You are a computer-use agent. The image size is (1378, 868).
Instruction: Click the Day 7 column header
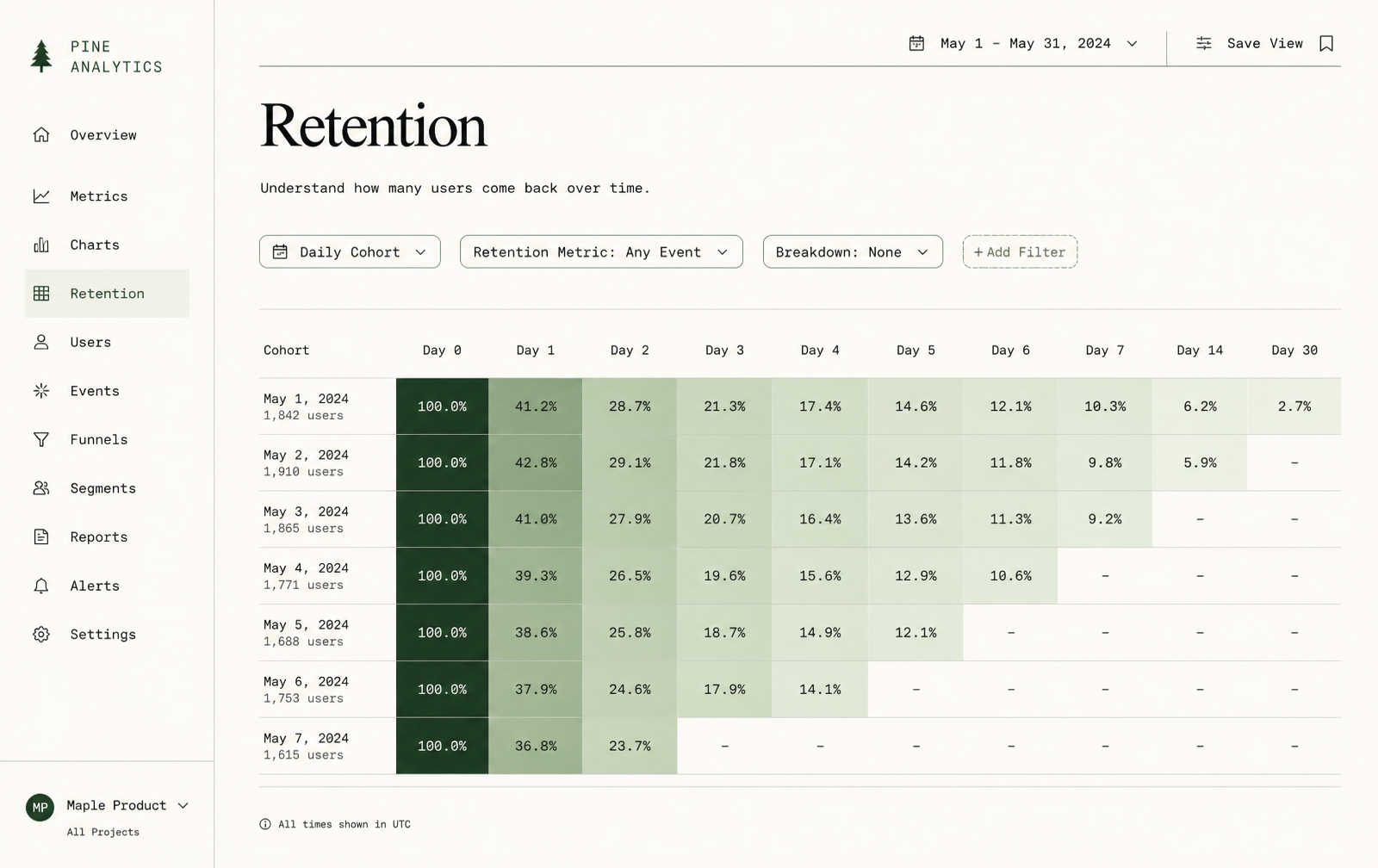click(1105, 350)
